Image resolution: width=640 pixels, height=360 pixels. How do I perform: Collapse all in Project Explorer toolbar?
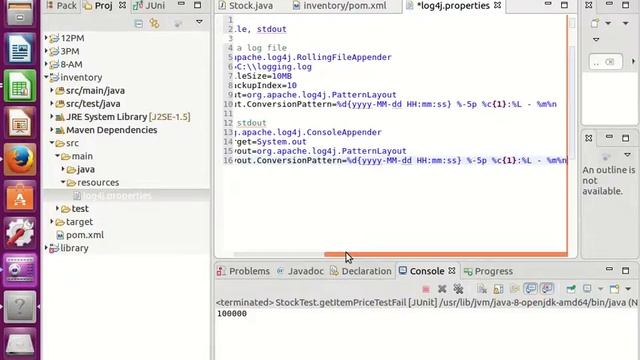click(x=139, y=24)
